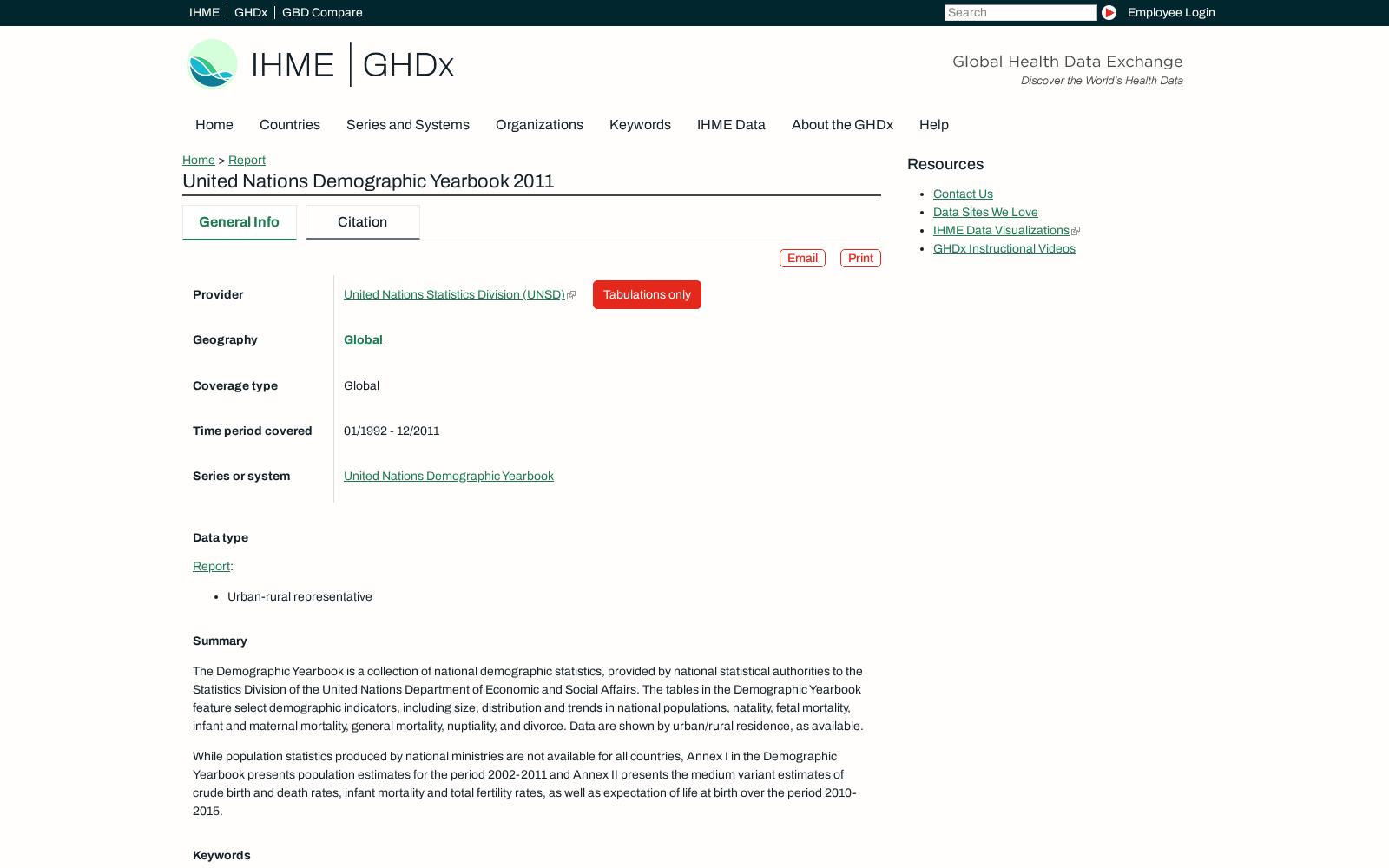Screen dimensions: 1389x868
Task: Open the Countries menu
Action: pos(290,125)
